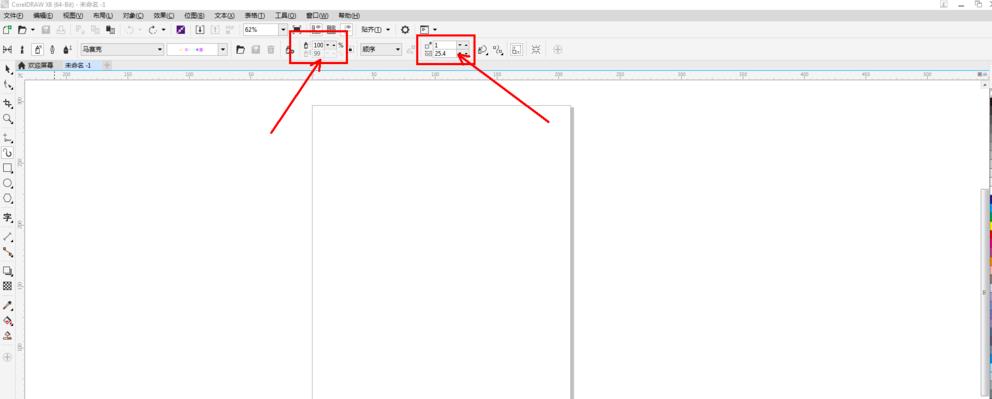Click the spray spacing field showing 25.4
This screenshot has height=399, width=992.
click(x=445, y=54)
